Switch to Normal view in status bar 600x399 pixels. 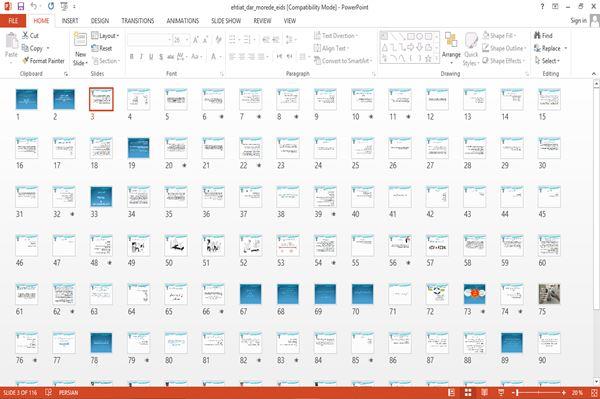[452, 392]
